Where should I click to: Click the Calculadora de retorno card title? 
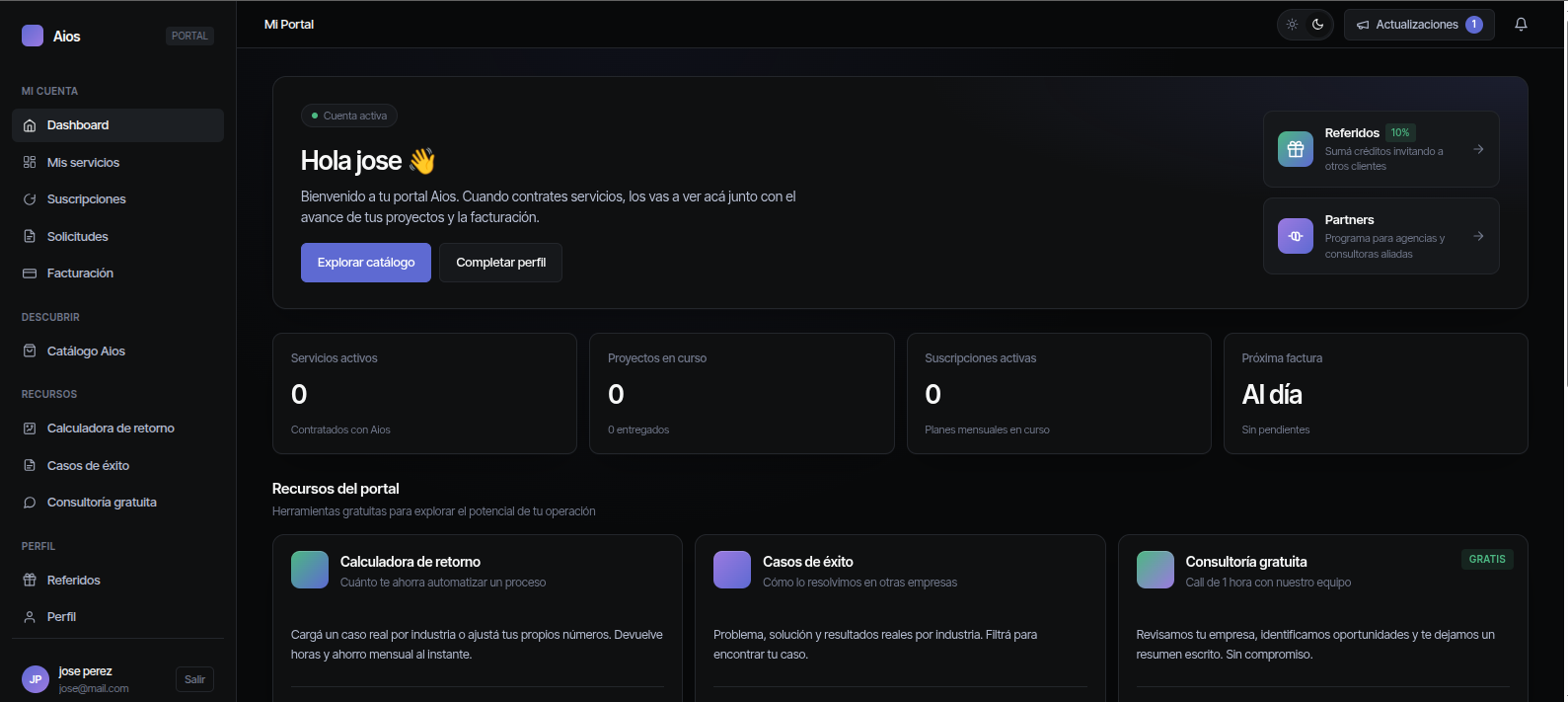point(411,562)
